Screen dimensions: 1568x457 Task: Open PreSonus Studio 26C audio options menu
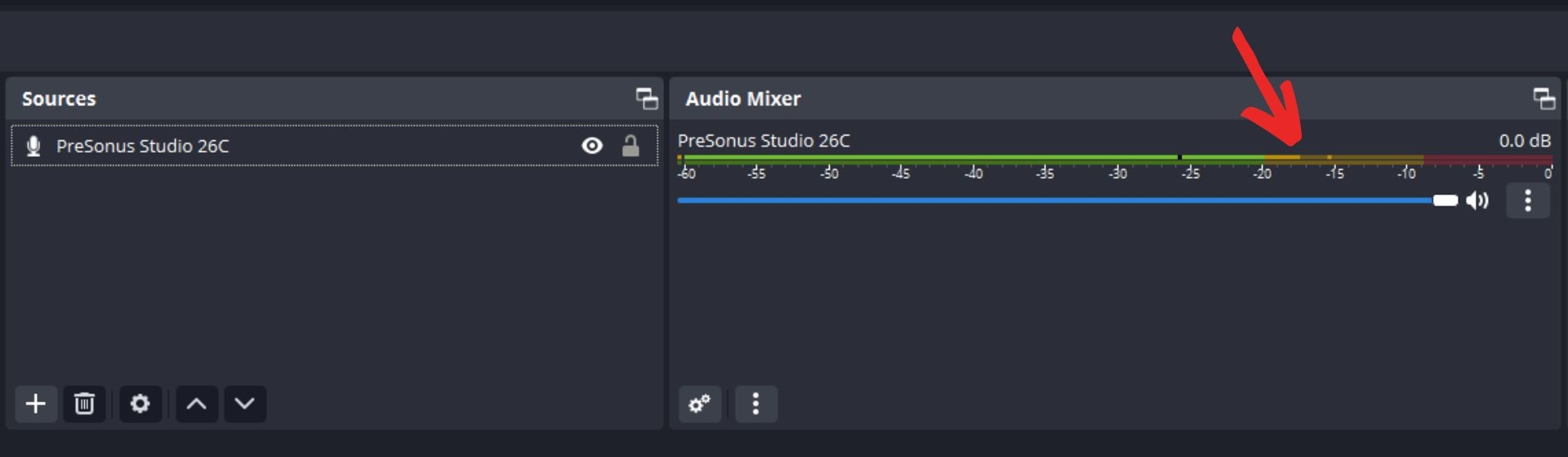[1528, 201]
